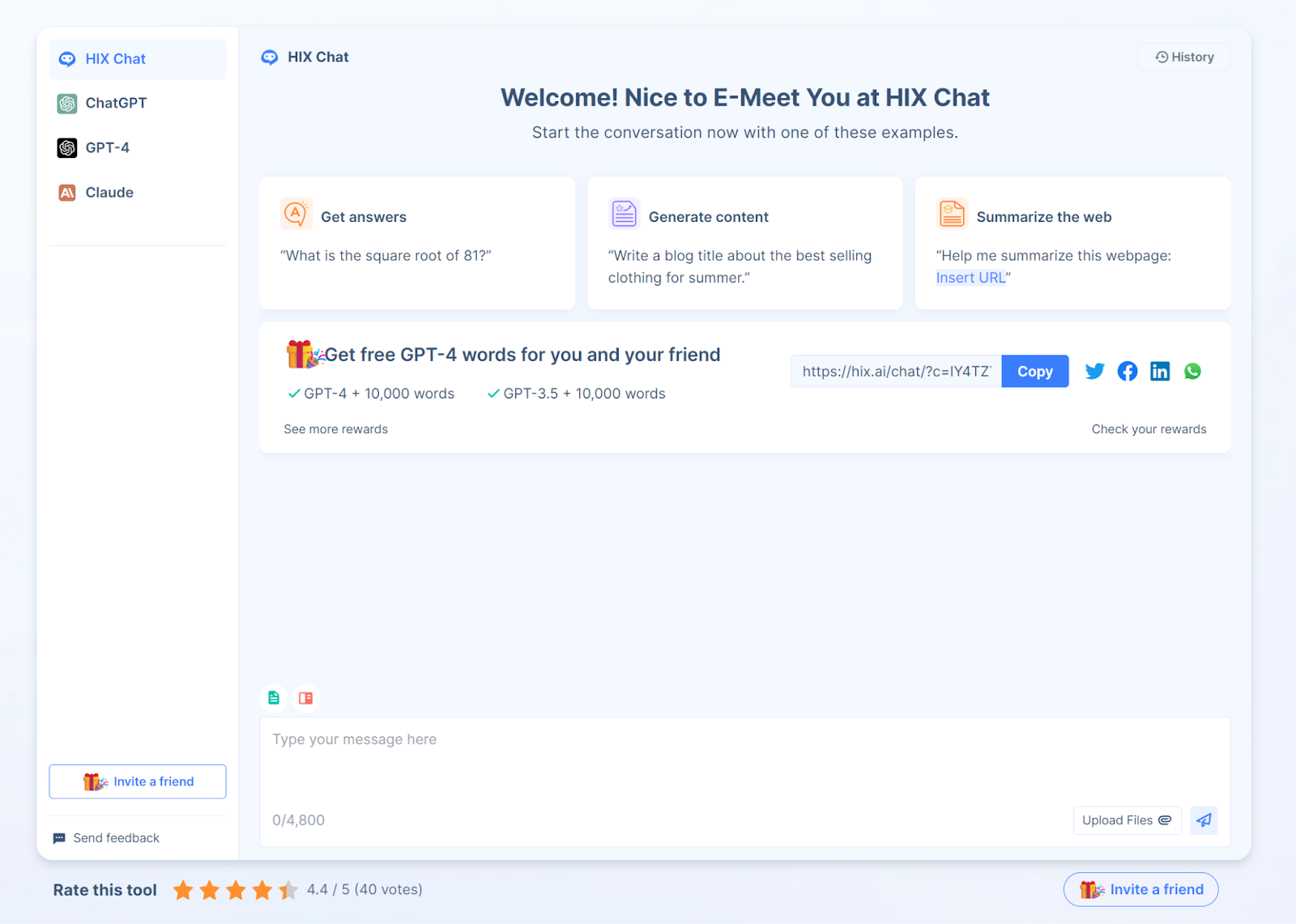This screenshot has width=1296, height=924.
Task: Share invite link on Facebook
Action: pos(1128,371)
